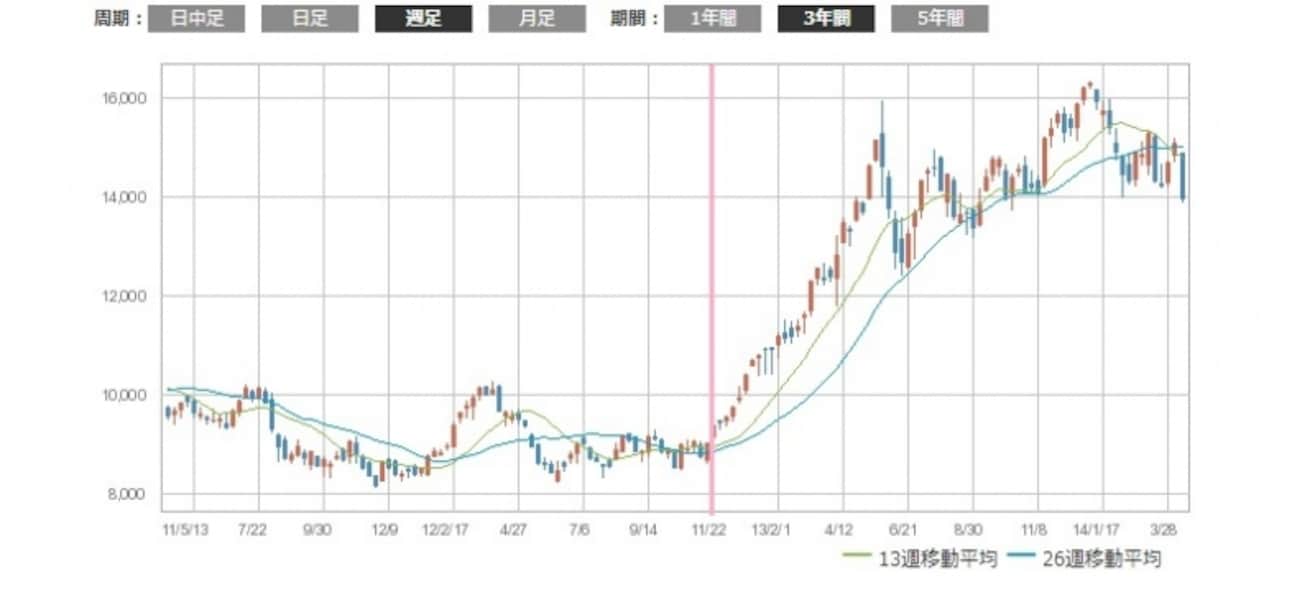The image size is (1315, 600).
Task: Switch chart period to 日中足 (intraday)
Action: click(197, 18)
